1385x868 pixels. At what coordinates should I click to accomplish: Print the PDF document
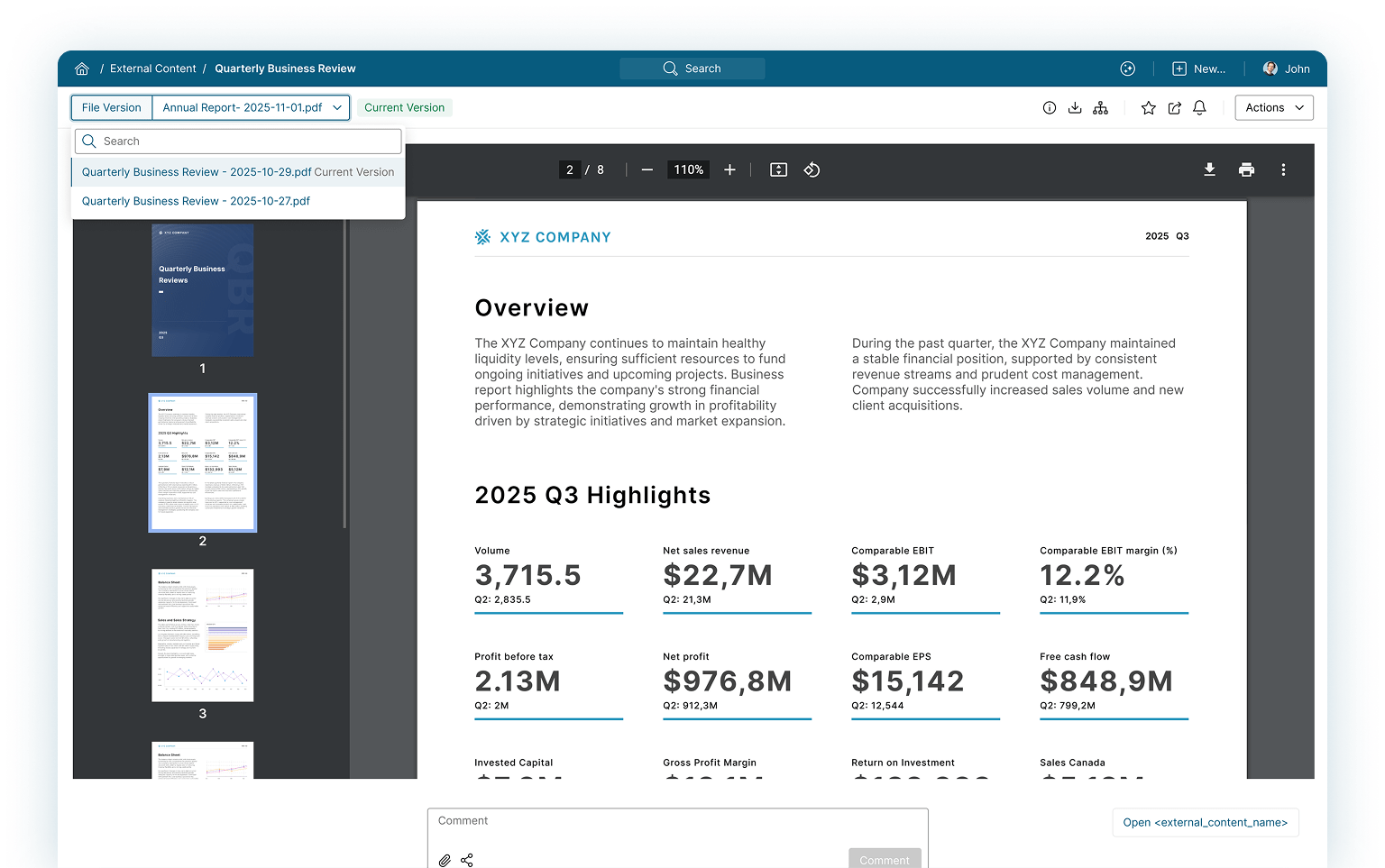[1246, 169]
